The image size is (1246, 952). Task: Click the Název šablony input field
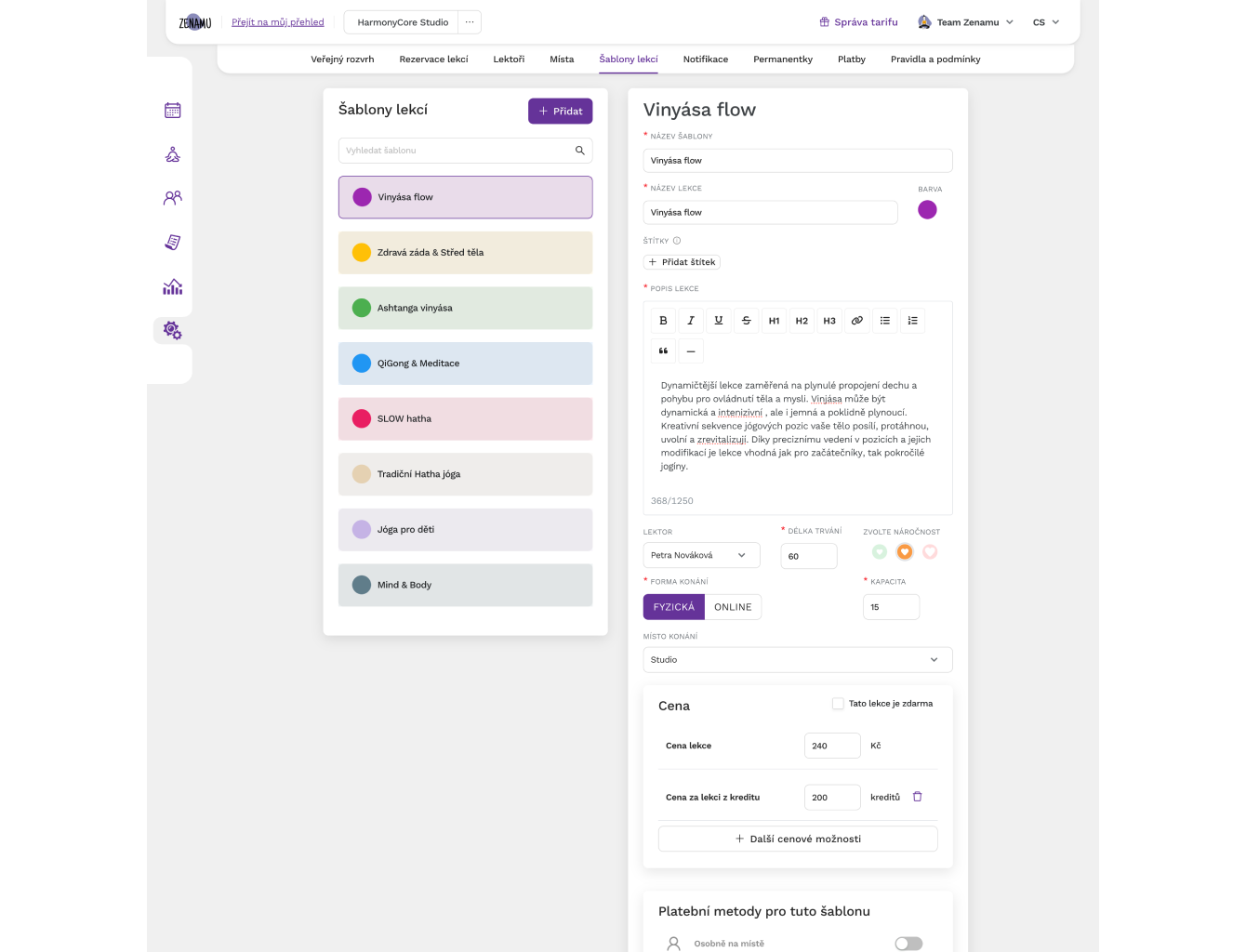click(x=798, y=161)
